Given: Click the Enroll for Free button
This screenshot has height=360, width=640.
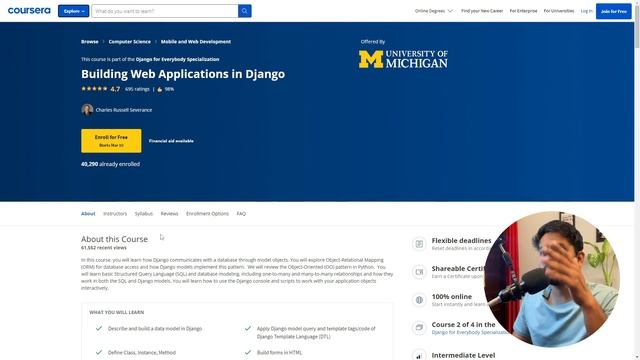Looking at the screenshot, I should (111, 141).
